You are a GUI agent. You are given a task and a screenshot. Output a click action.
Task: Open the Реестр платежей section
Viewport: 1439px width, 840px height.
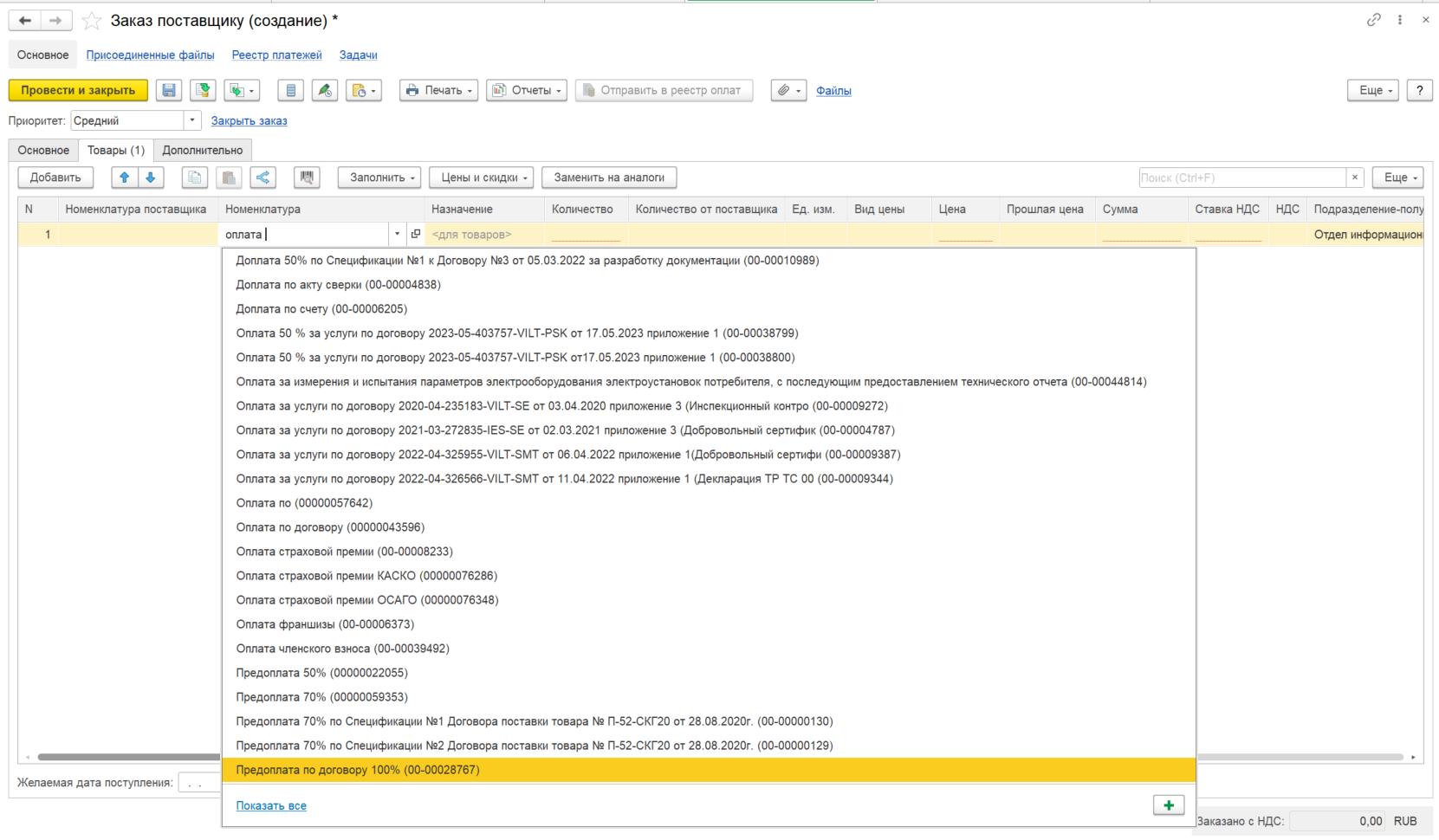coord(276,55)
